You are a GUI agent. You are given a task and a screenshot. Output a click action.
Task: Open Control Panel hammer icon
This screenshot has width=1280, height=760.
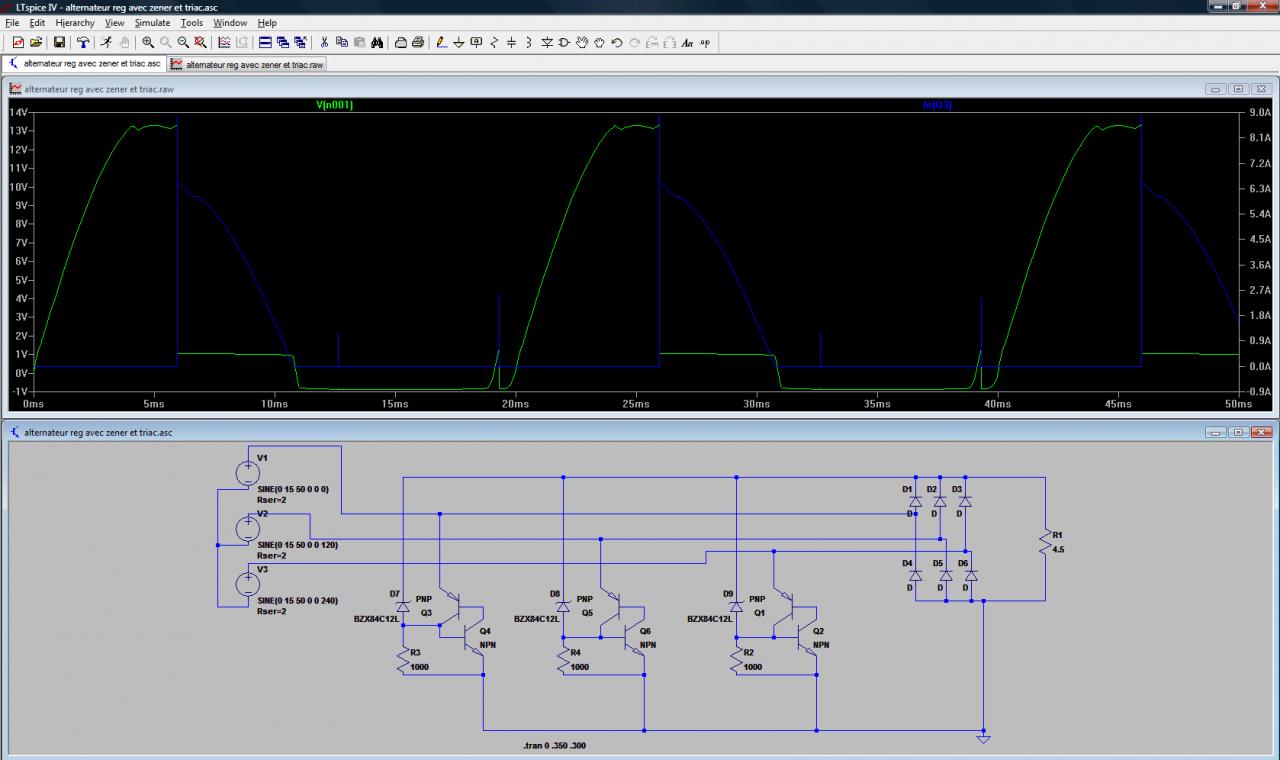83,42
